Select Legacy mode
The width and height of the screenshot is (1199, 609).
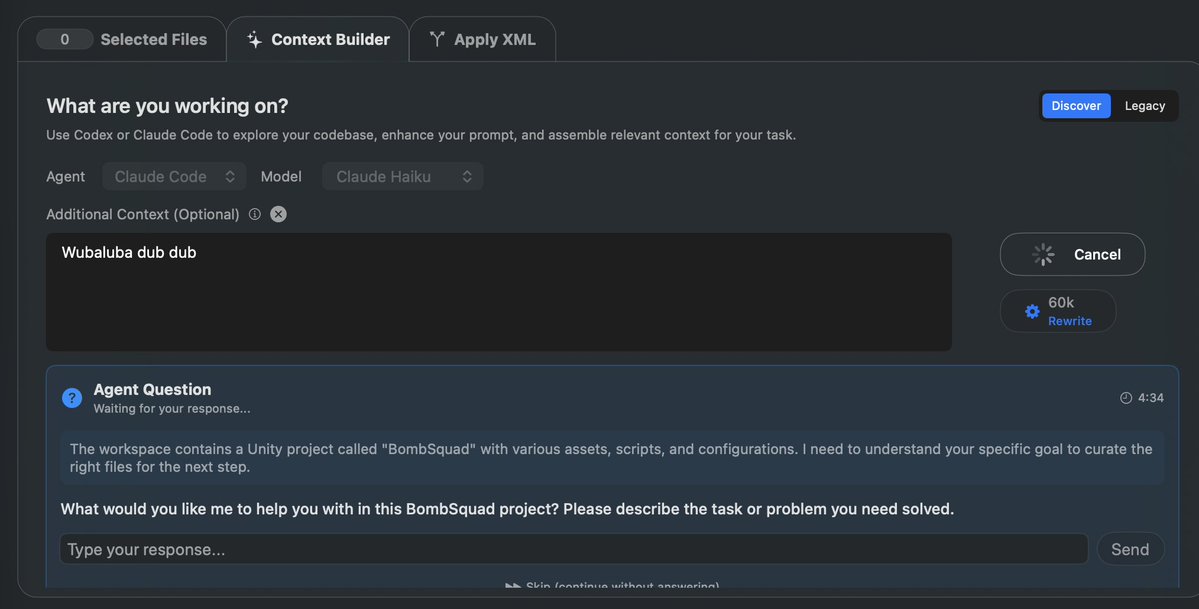[1145, 106]
